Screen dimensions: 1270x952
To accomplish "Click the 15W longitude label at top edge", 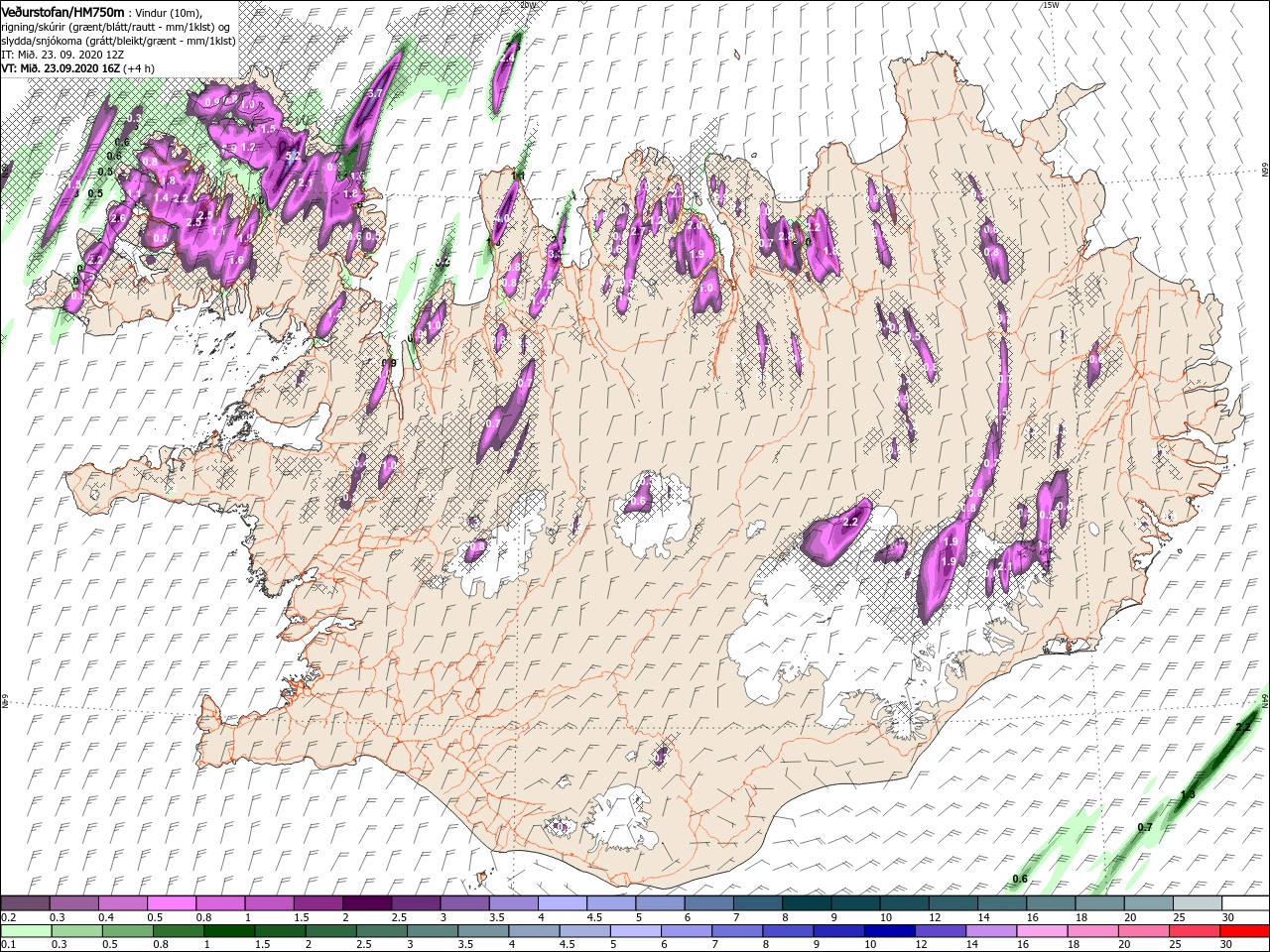I will [x=1051, y=5].
